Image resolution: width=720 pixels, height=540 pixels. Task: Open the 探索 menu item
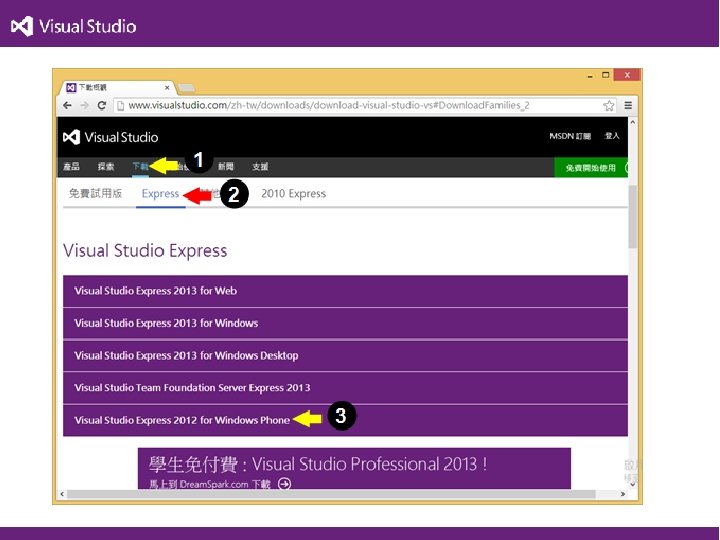106,166
